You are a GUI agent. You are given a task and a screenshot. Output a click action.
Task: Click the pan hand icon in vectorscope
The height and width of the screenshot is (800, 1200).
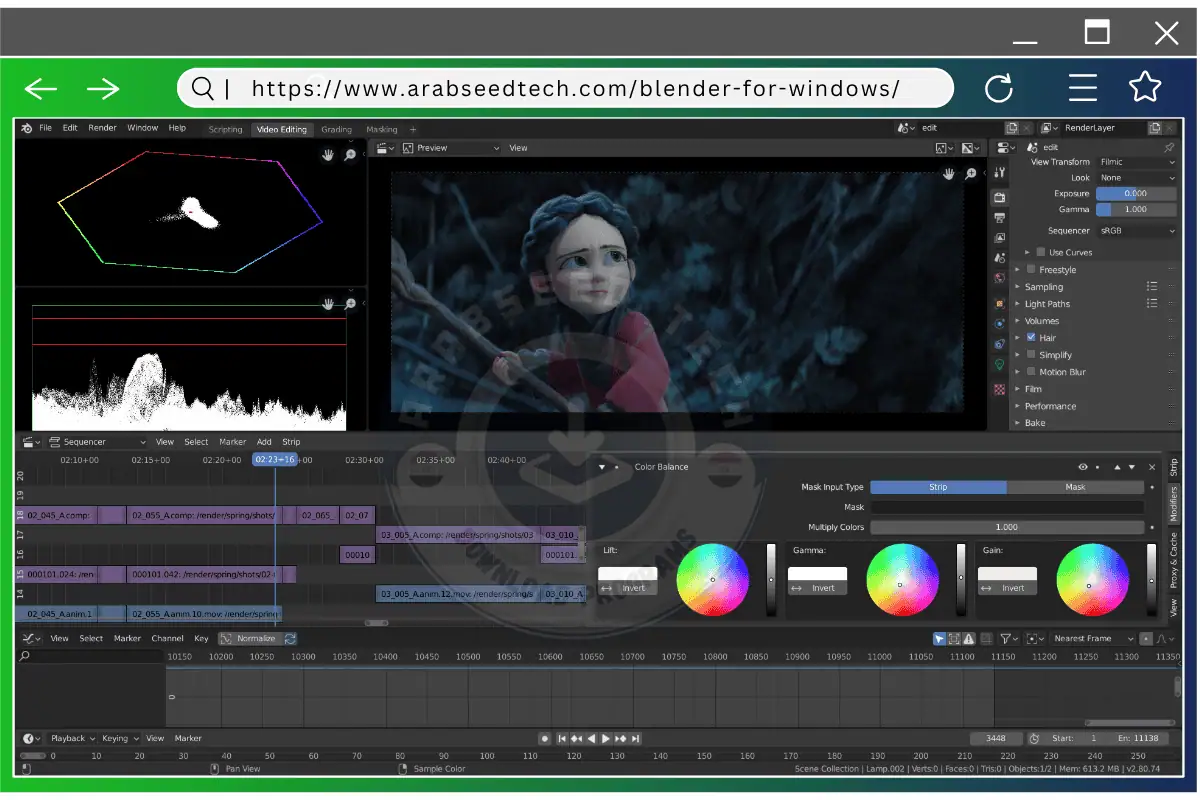coord(327,155)
